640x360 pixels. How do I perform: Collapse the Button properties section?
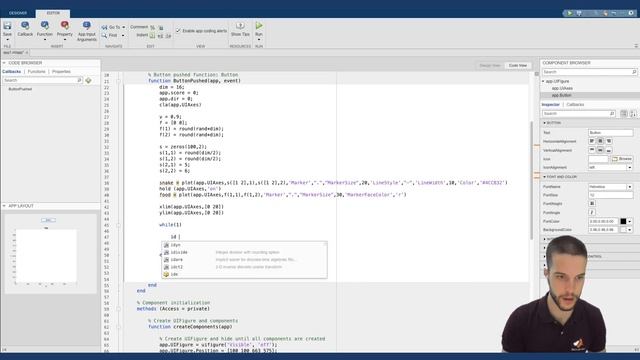click(544, 123)
